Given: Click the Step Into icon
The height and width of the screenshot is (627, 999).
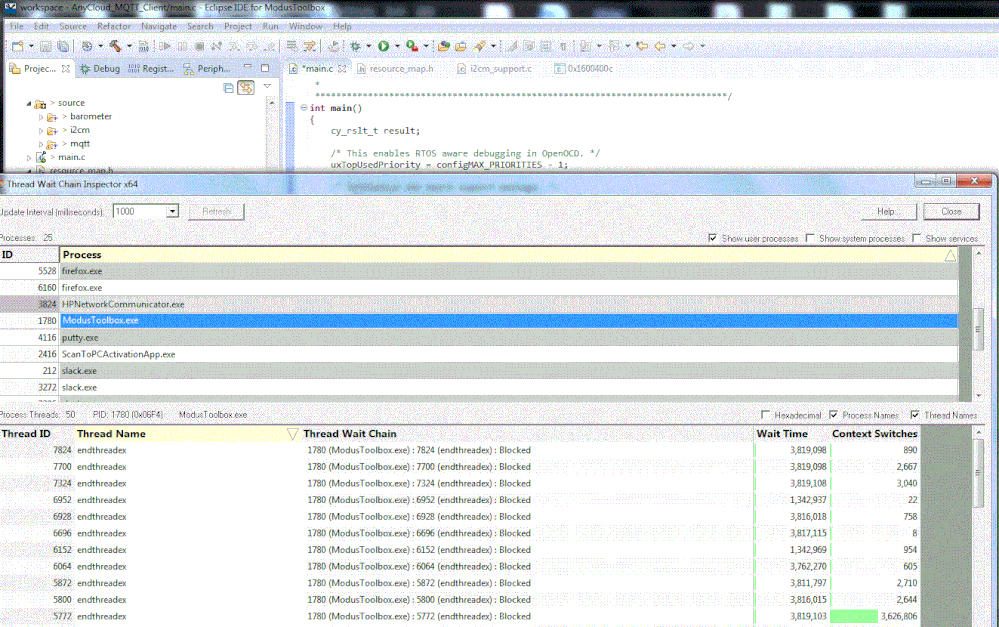Looking at the screenshot, I should point(234,46).
